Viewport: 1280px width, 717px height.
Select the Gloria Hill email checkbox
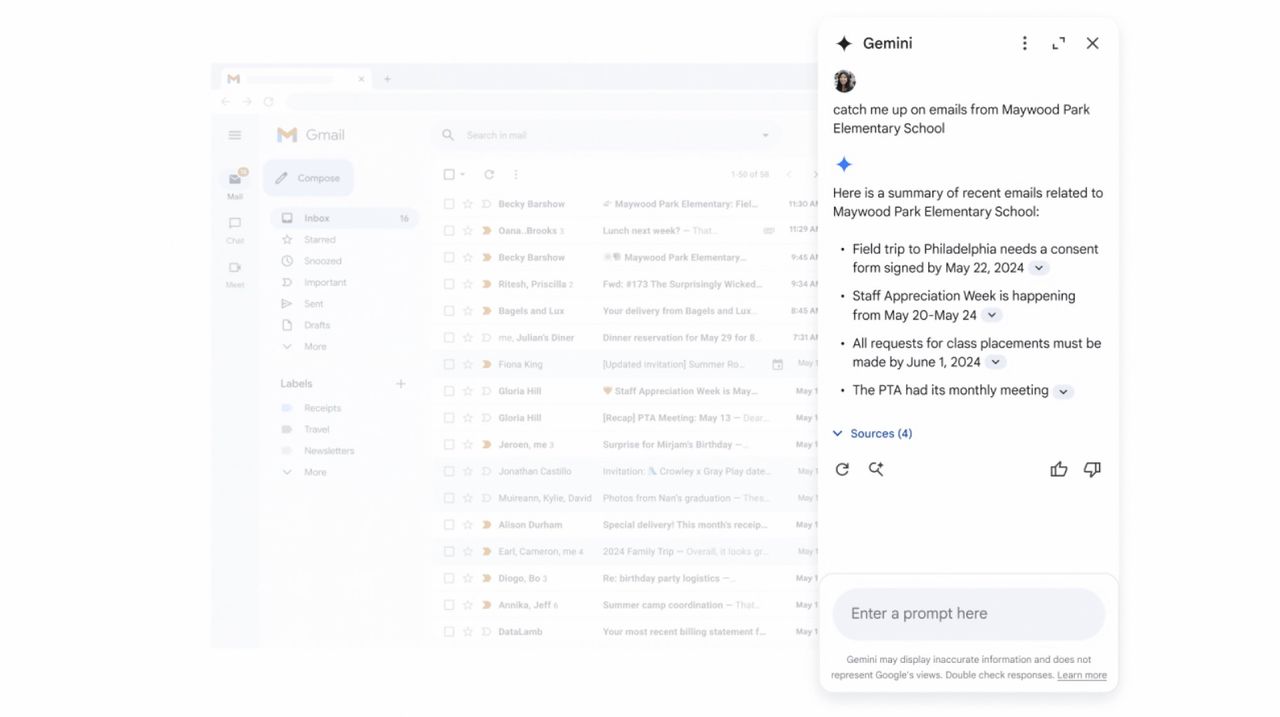[448, 390]
